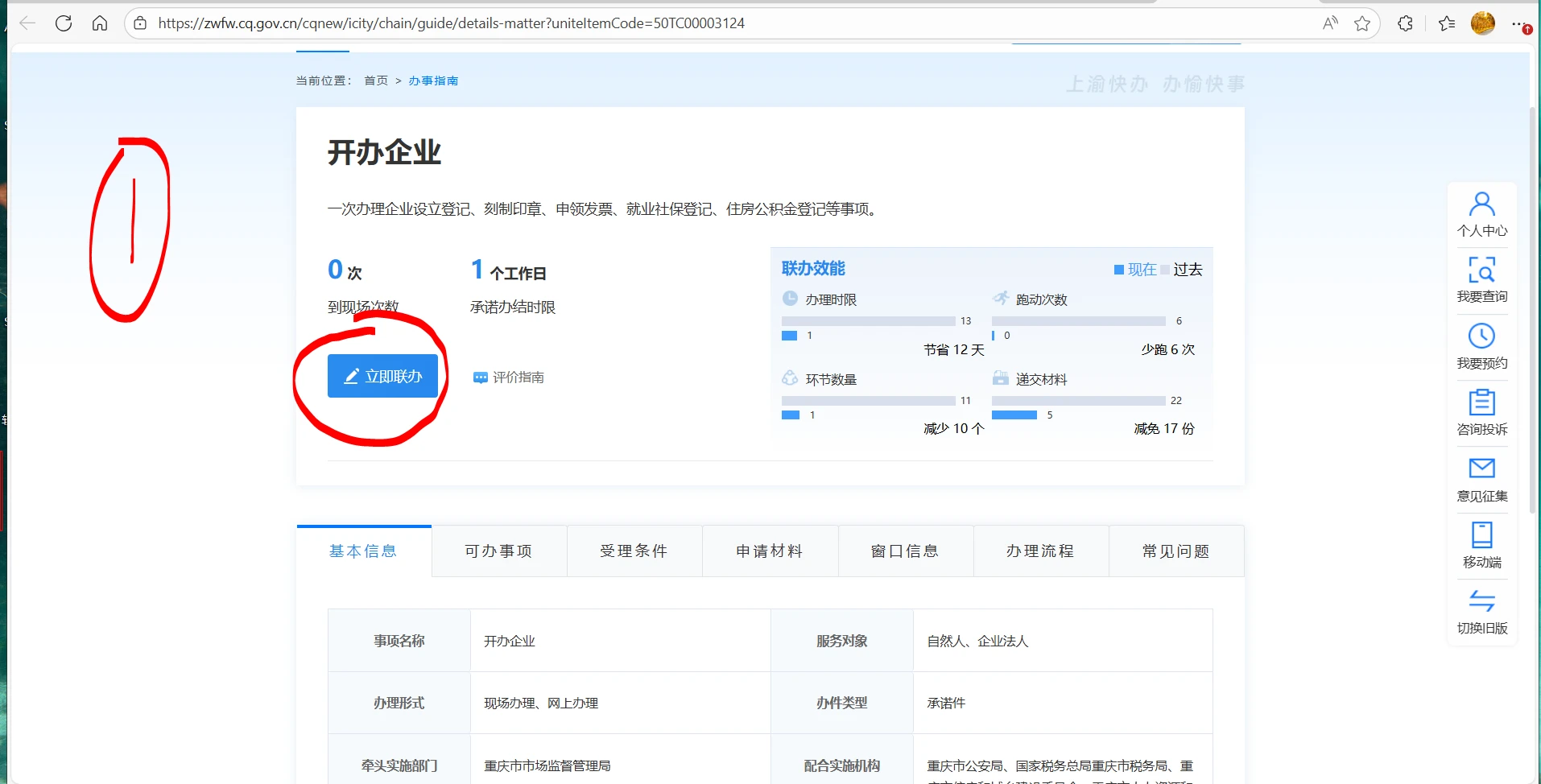Switch to 申请材料 tab
Image resolution: width=1541 pixels, height=784 pixels.
pos(770,551)
